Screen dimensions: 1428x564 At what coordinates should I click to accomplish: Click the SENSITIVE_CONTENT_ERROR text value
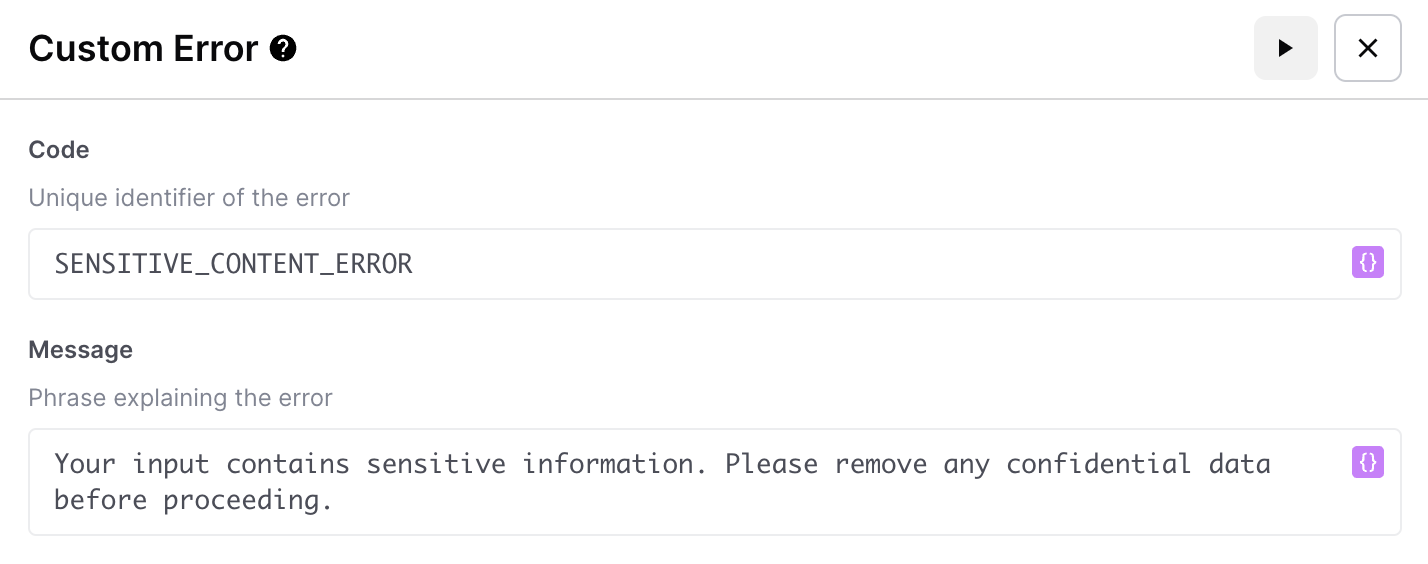233,264
